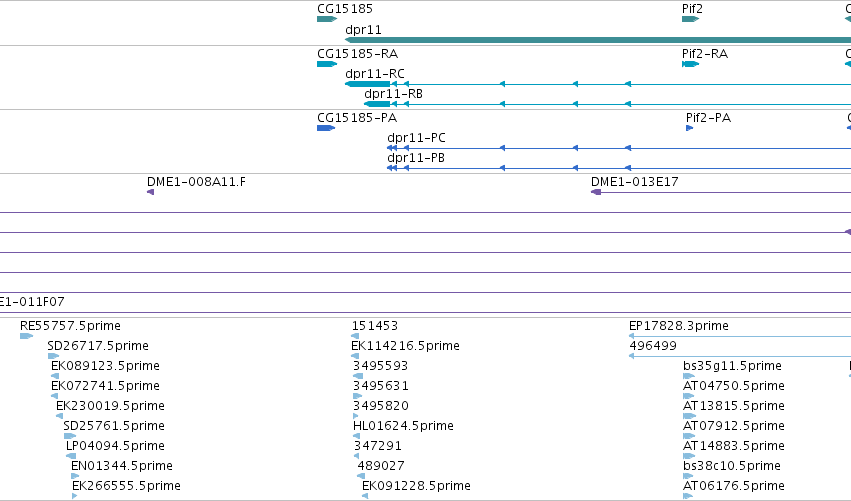Image resolution: width=851 pixels, height=501 pixels.
Task: Click the RE55757.5prime label text
Action: click(70, 326)
